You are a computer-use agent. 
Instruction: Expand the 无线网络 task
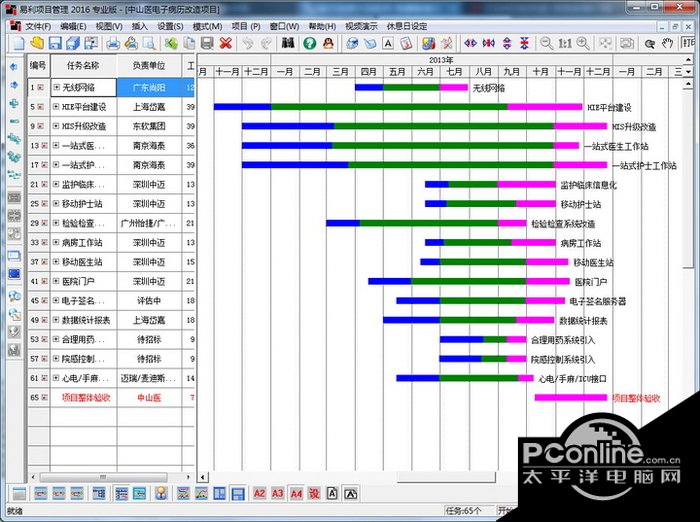(56, 88)
